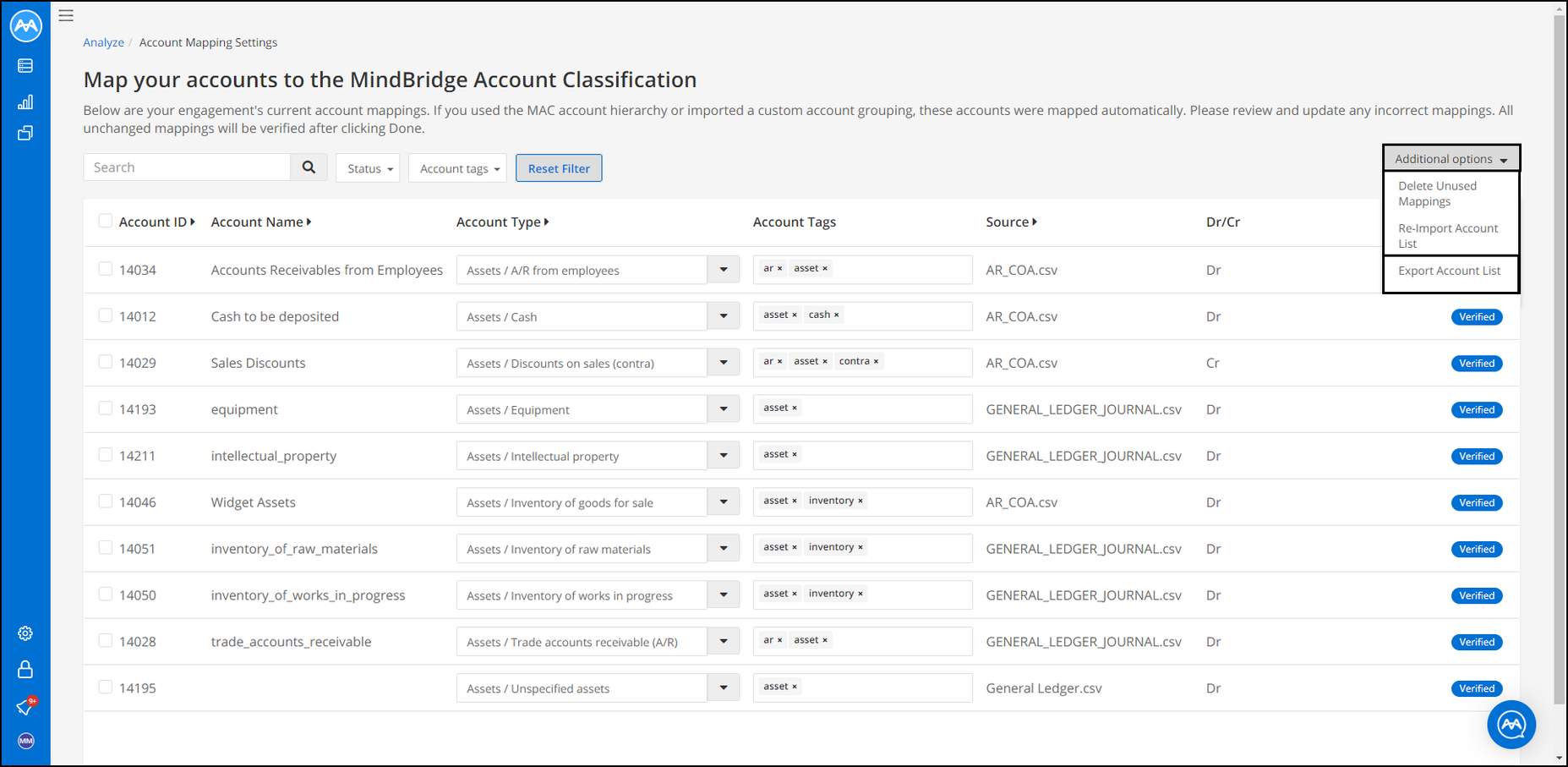Select checkbox for account 14050
Image resolution: width=1568 pixels, height=767 pixels.
[x=106, y=594]
